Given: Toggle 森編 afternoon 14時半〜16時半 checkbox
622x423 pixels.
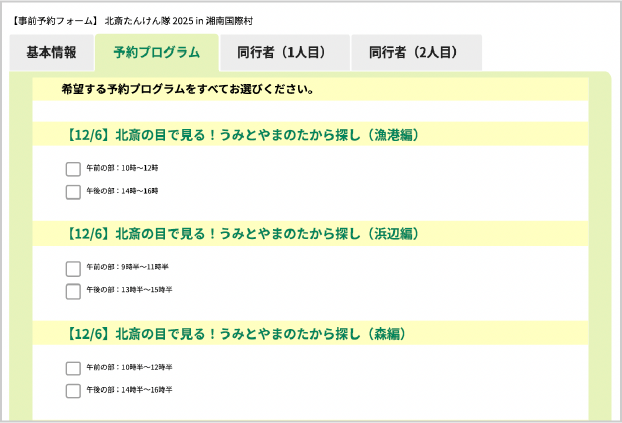Looking at the screenshot, I should pyautogui.click(x=73, y=390).
